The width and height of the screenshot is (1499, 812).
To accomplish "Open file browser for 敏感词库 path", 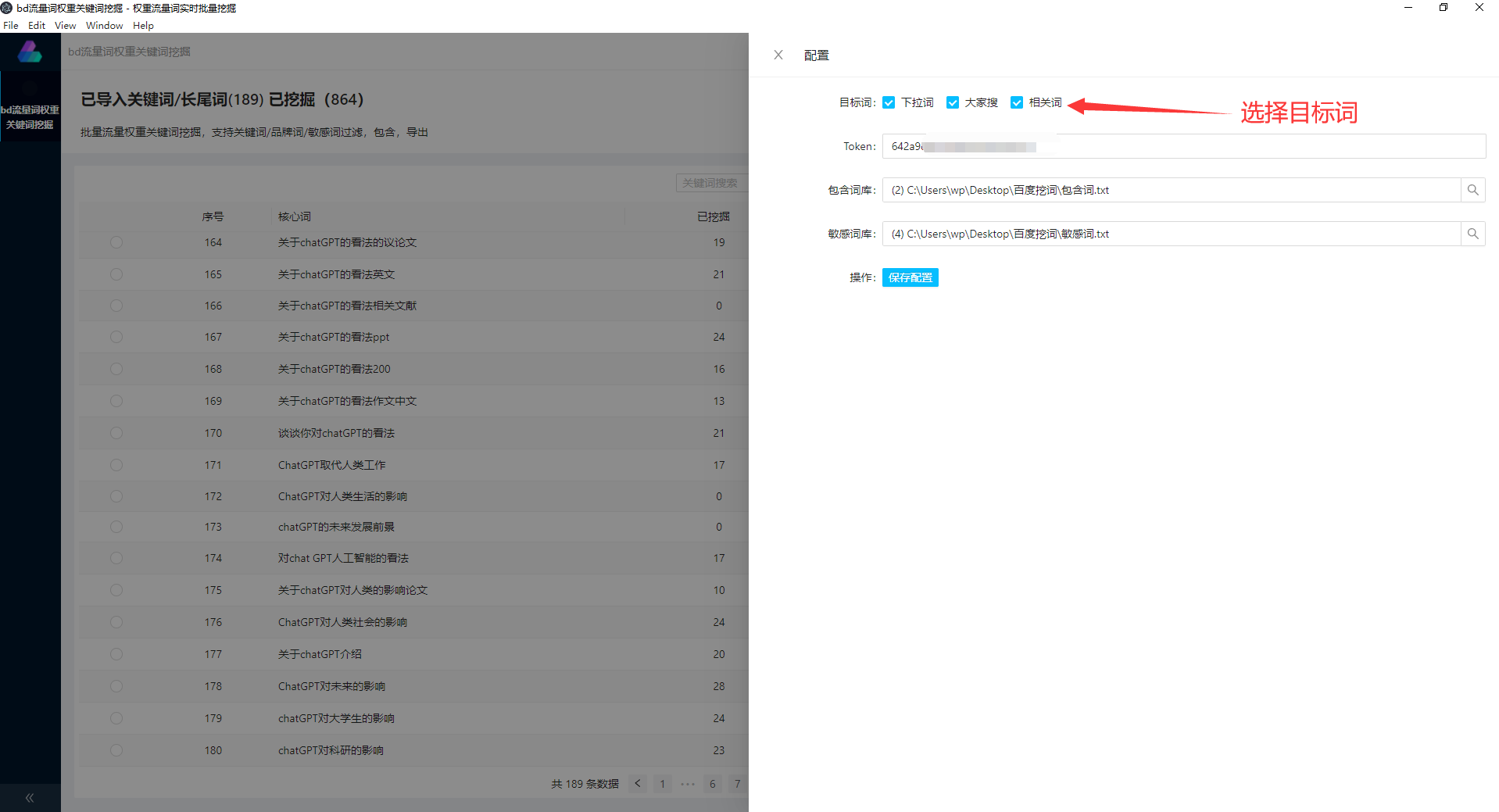I will pos(1473,233).
